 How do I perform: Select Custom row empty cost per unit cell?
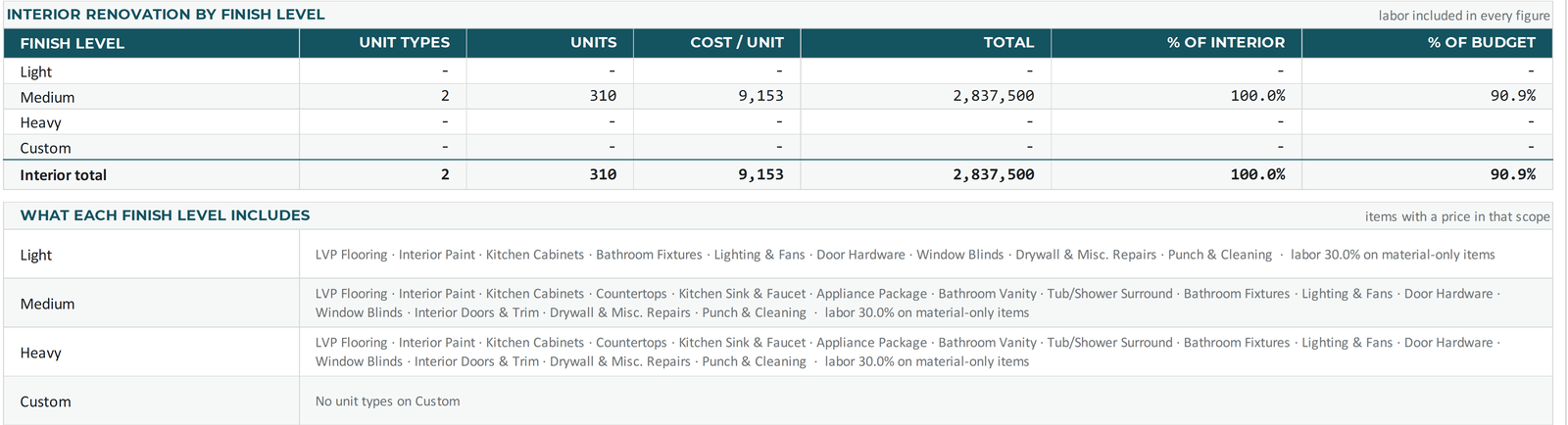716,147
